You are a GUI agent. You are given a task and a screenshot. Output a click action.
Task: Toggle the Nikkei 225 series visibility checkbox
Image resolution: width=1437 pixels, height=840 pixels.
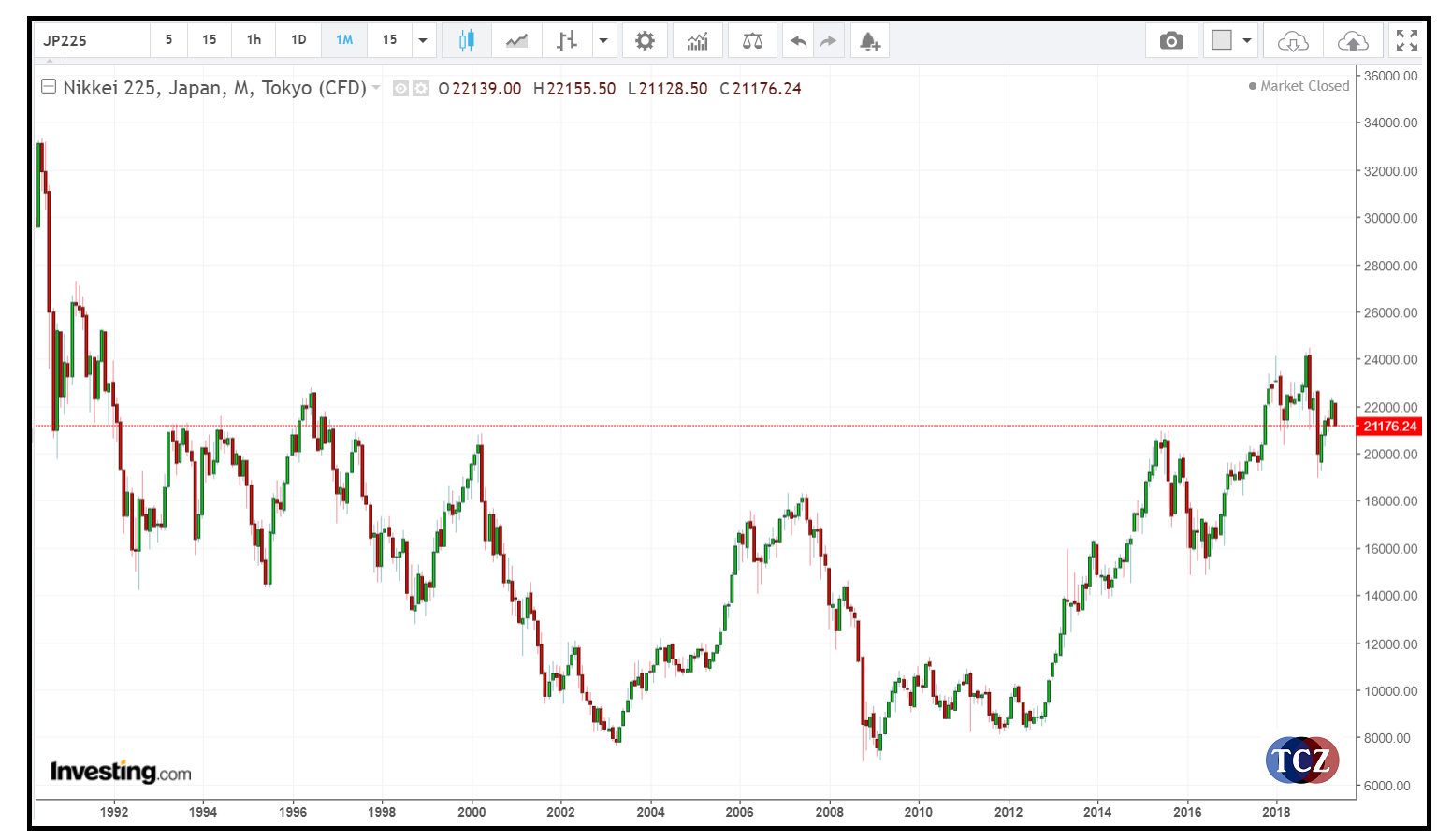point(48,87)
